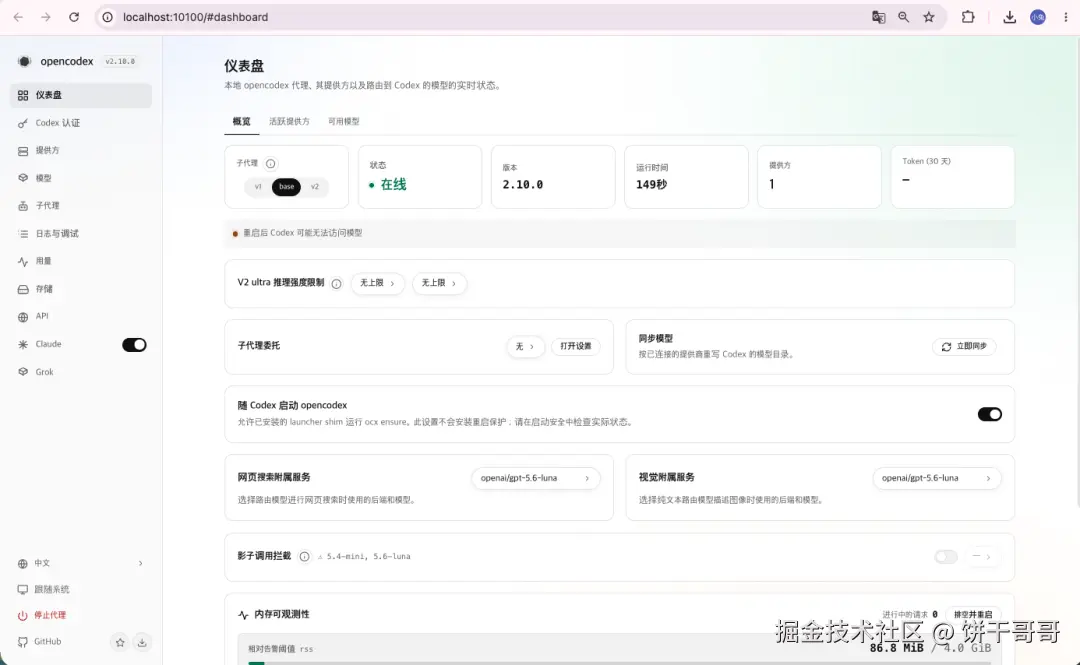1080x665 pixels.
Task: Open browser extensions puzzle icon
Action: point(968,17)
